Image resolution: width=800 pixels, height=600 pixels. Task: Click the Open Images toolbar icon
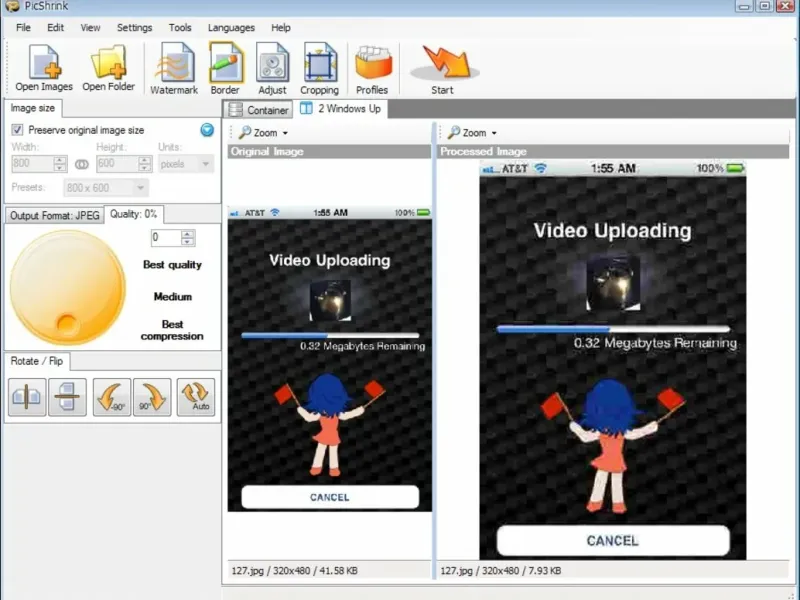click(x=44, y=63)
